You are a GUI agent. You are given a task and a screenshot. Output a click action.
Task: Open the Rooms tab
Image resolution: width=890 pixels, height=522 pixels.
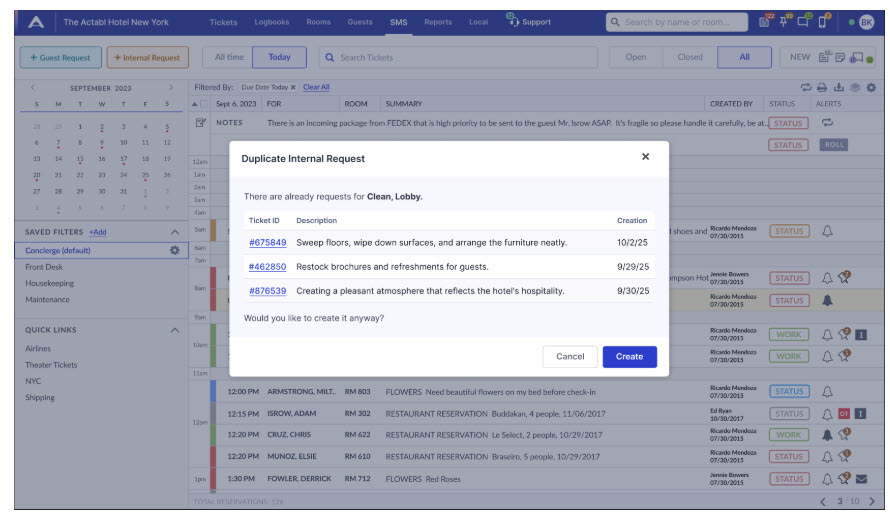click(318, 22)
